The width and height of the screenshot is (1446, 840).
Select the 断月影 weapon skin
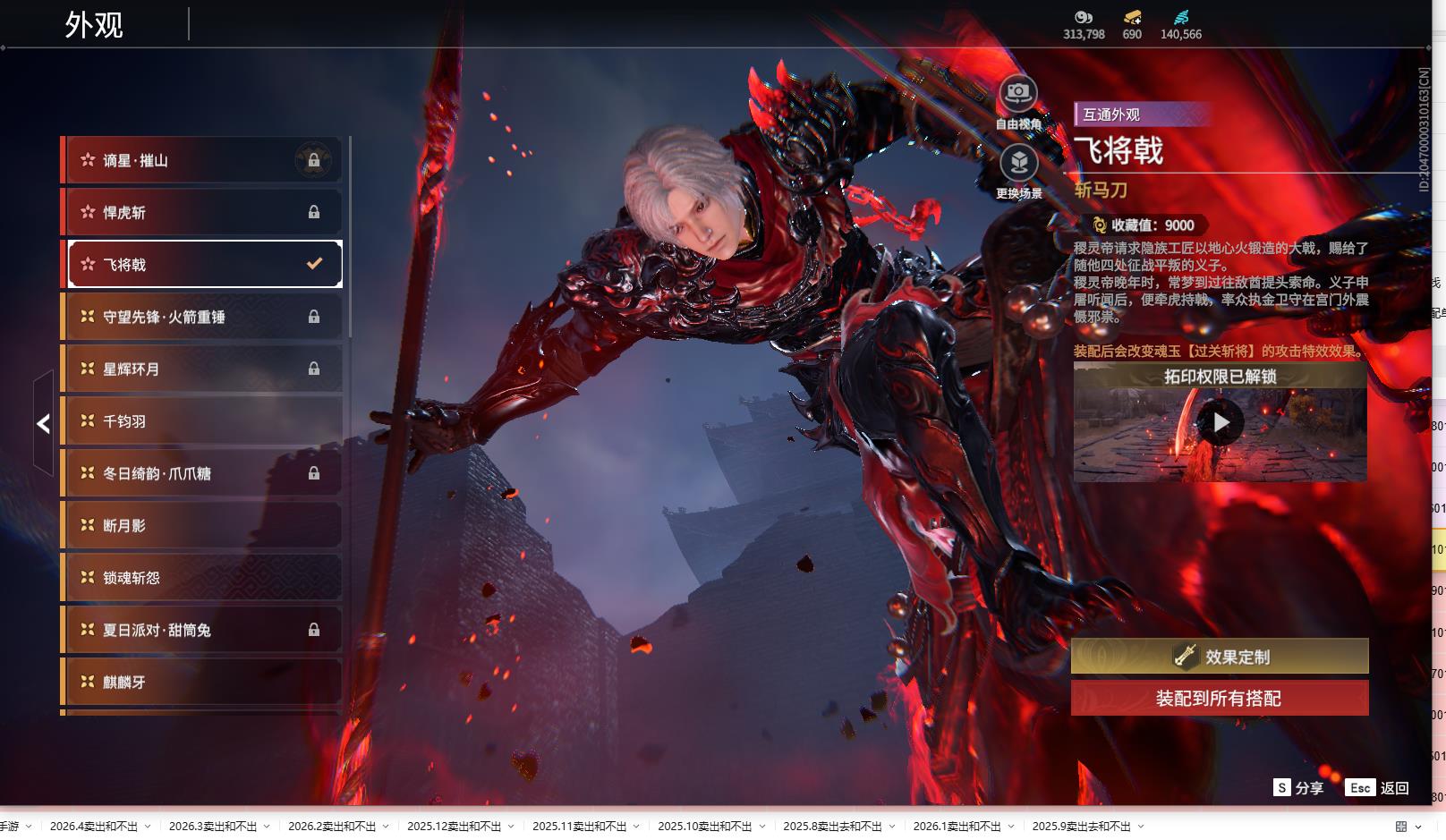(202, 526)
